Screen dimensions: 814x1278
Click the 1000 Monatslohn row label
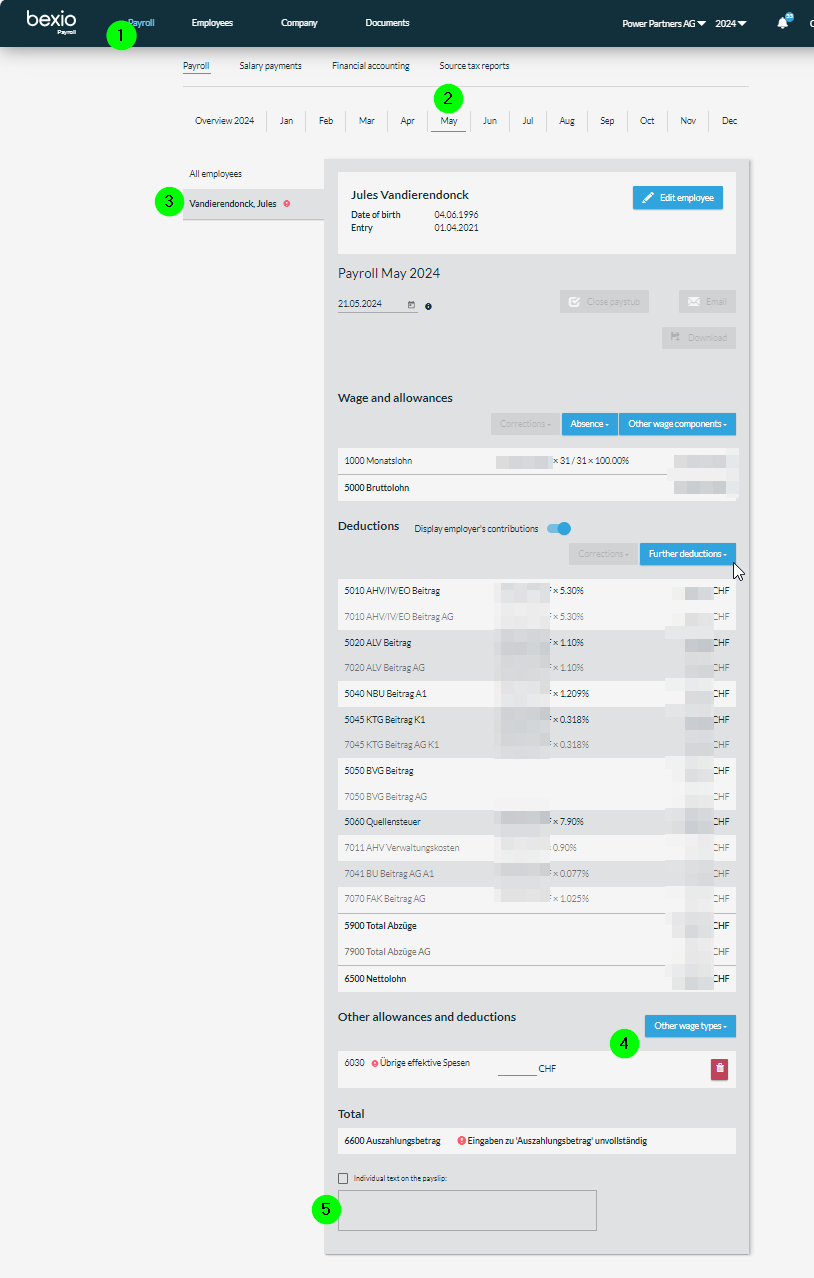click(x=378, y=461)
